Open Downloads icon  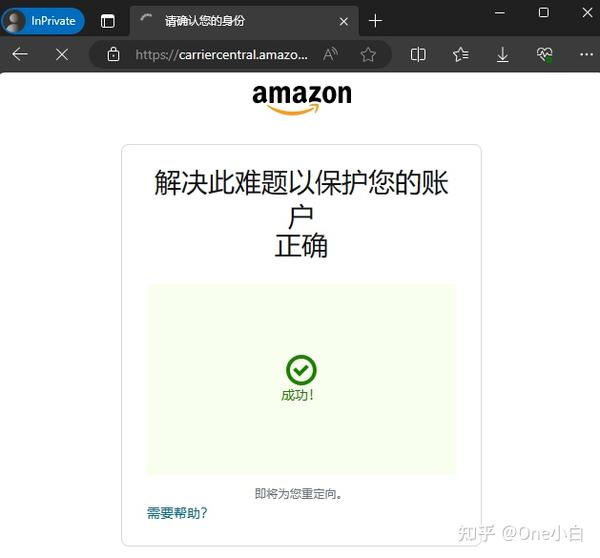click(x=502, y=55)
